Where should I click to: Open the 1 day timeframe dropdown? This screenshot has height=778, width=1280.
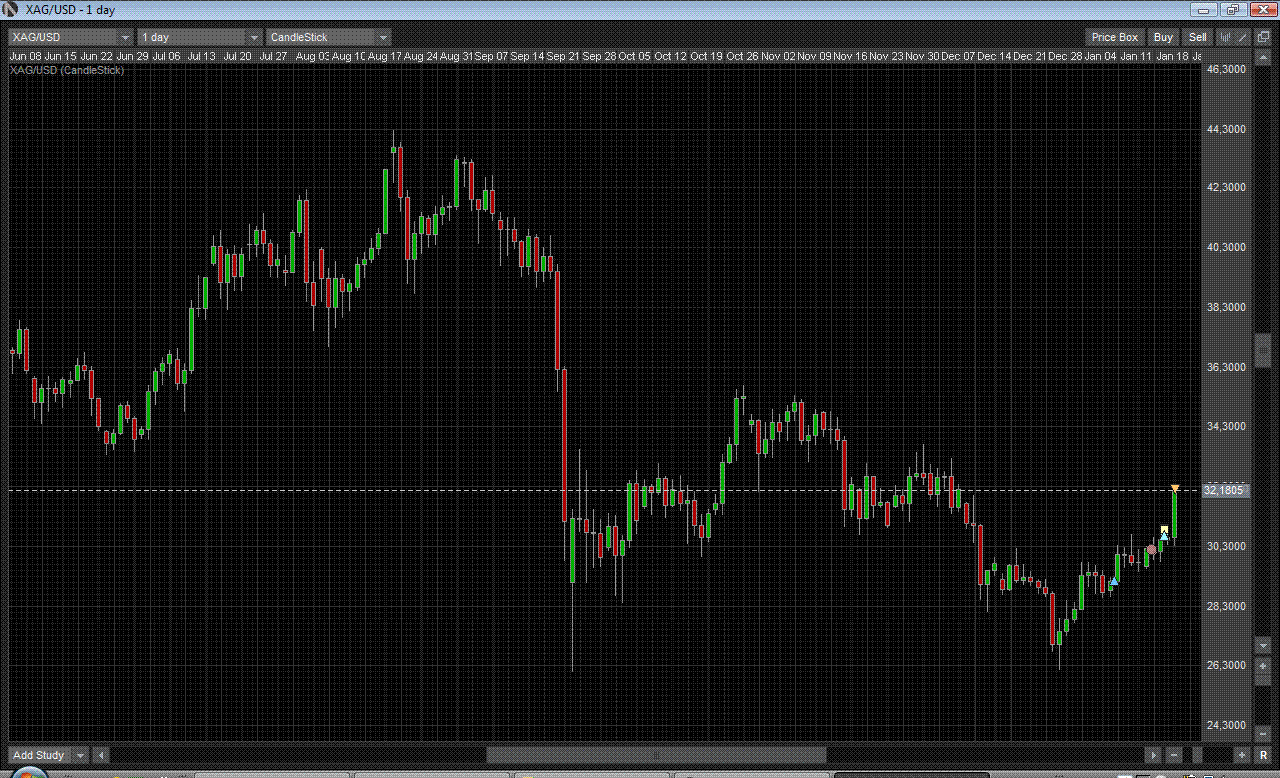coord(200,37)
